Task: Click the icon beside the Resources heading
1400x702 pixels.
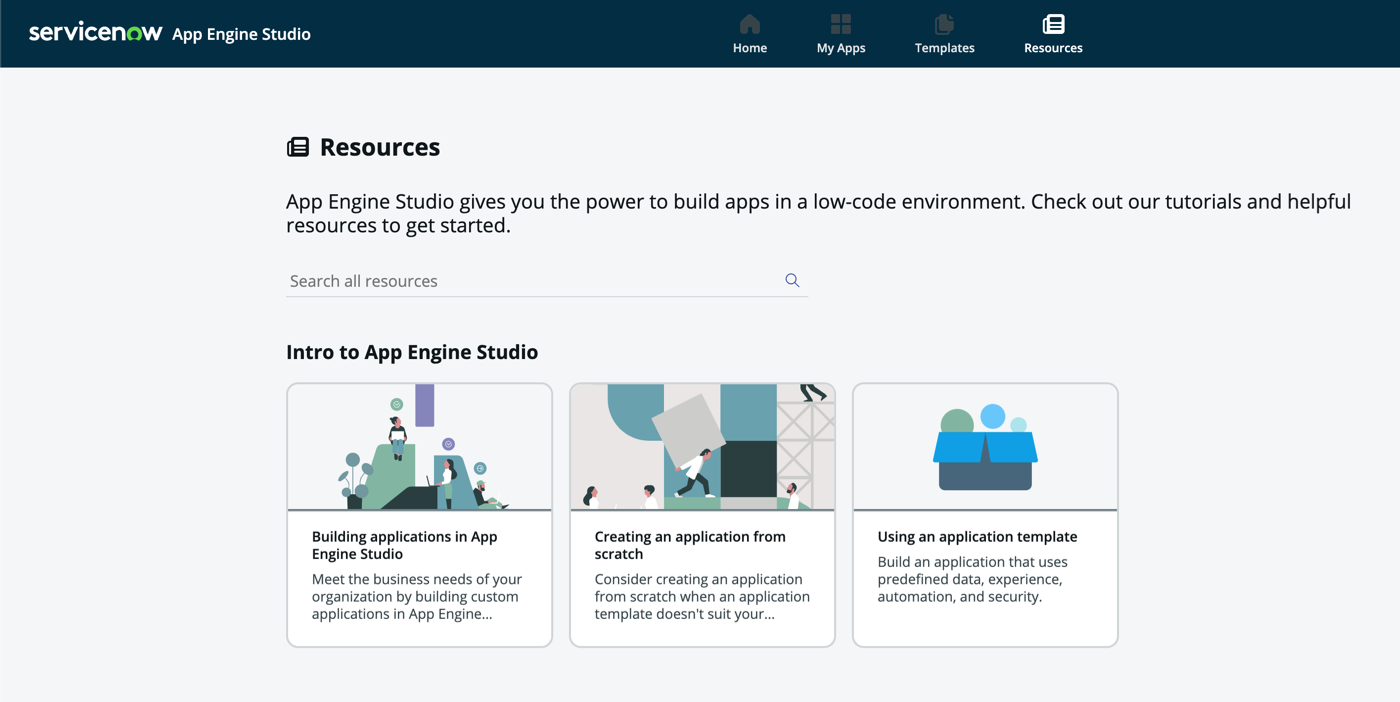Action: (298, 148)
